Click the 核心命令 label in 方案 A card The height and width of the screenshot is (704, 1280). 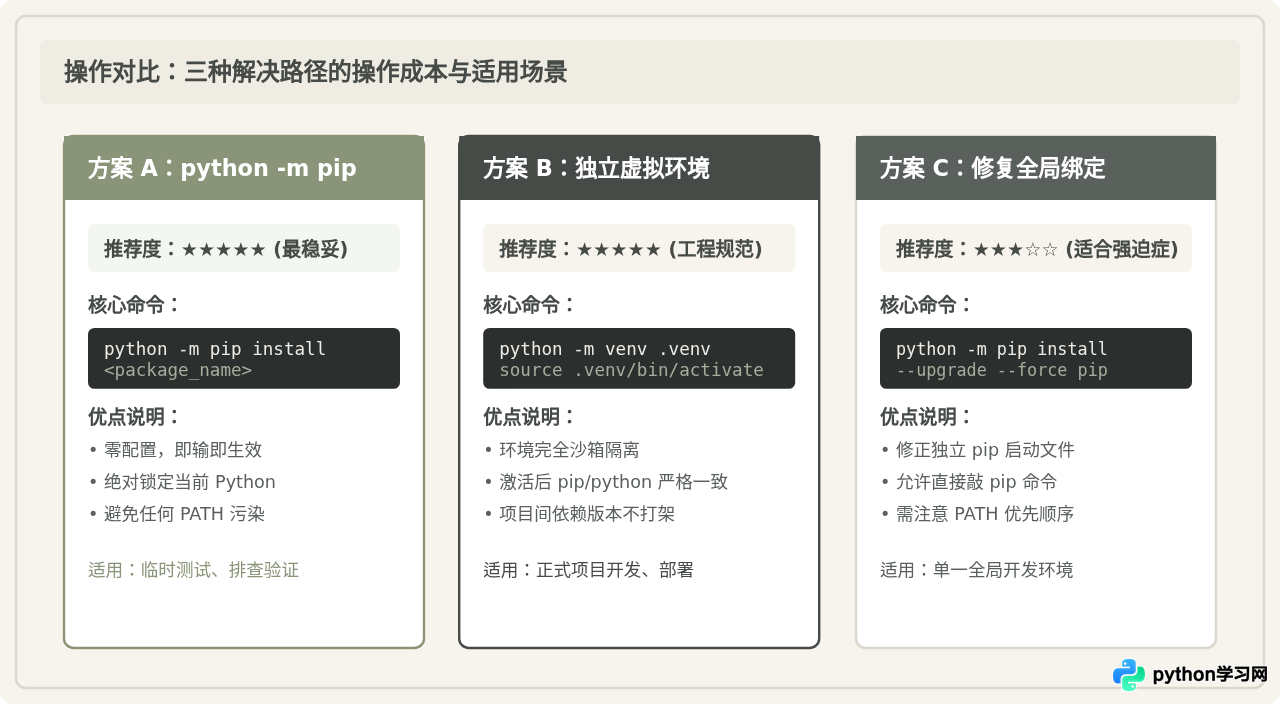tap(135, 305)
